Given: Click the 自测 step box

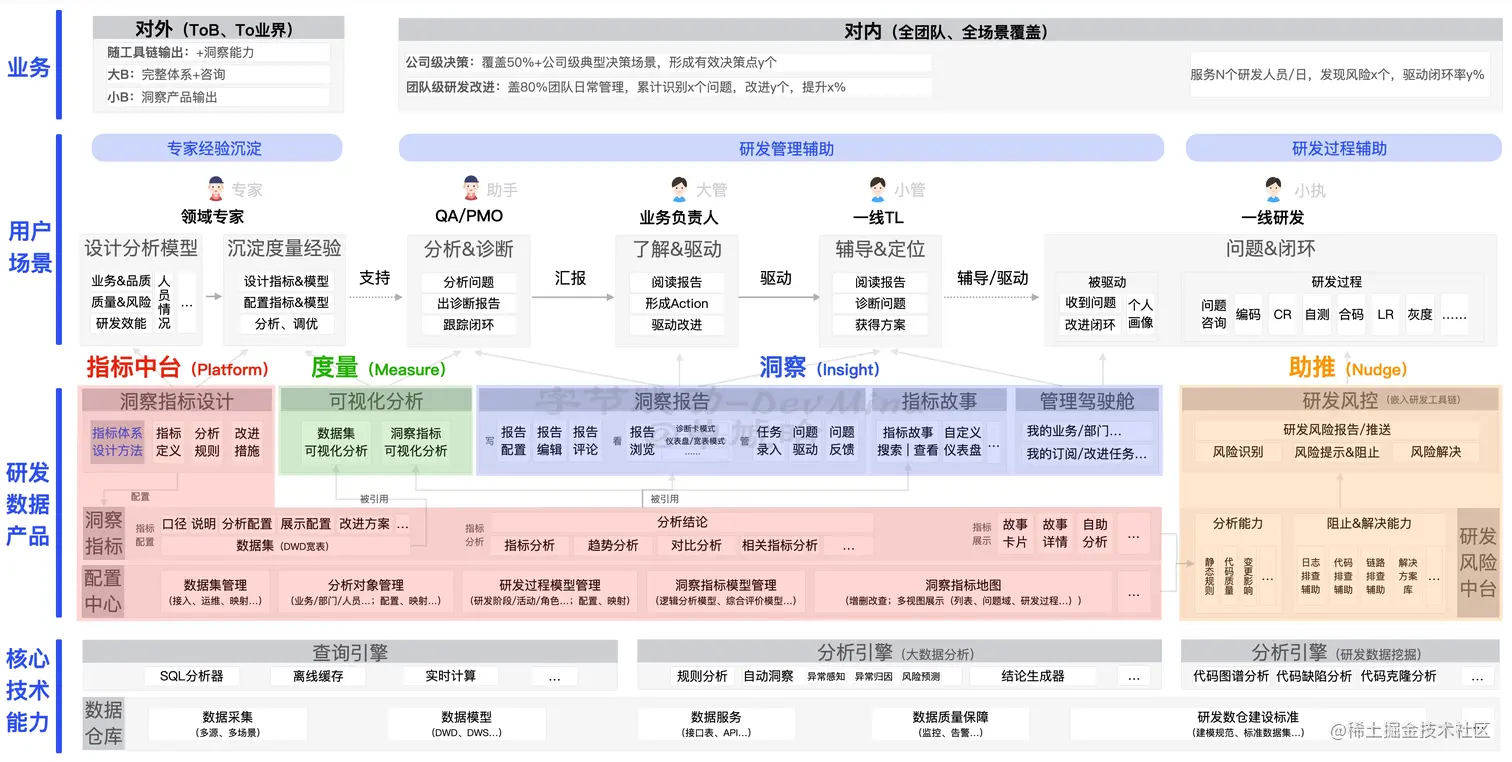Looking at the screenshot, I should (x=1317, y=314).
